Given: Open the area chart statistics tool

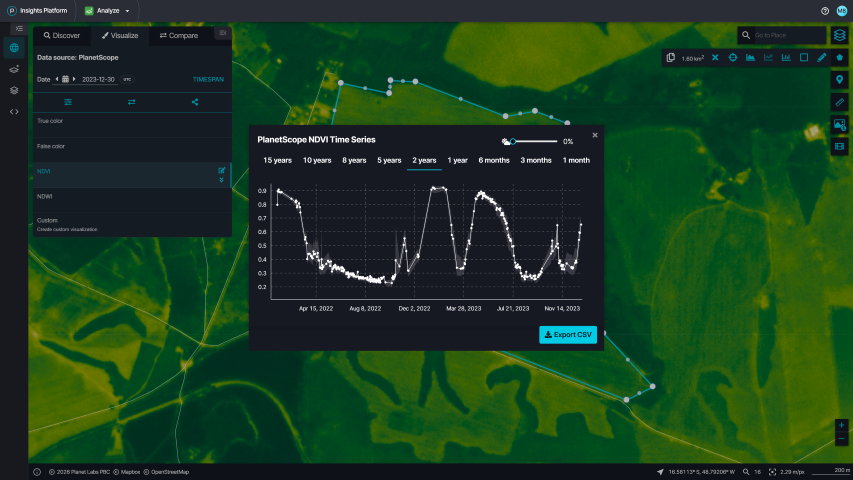Looking at the screenshot, I should (x=750, y=58).
